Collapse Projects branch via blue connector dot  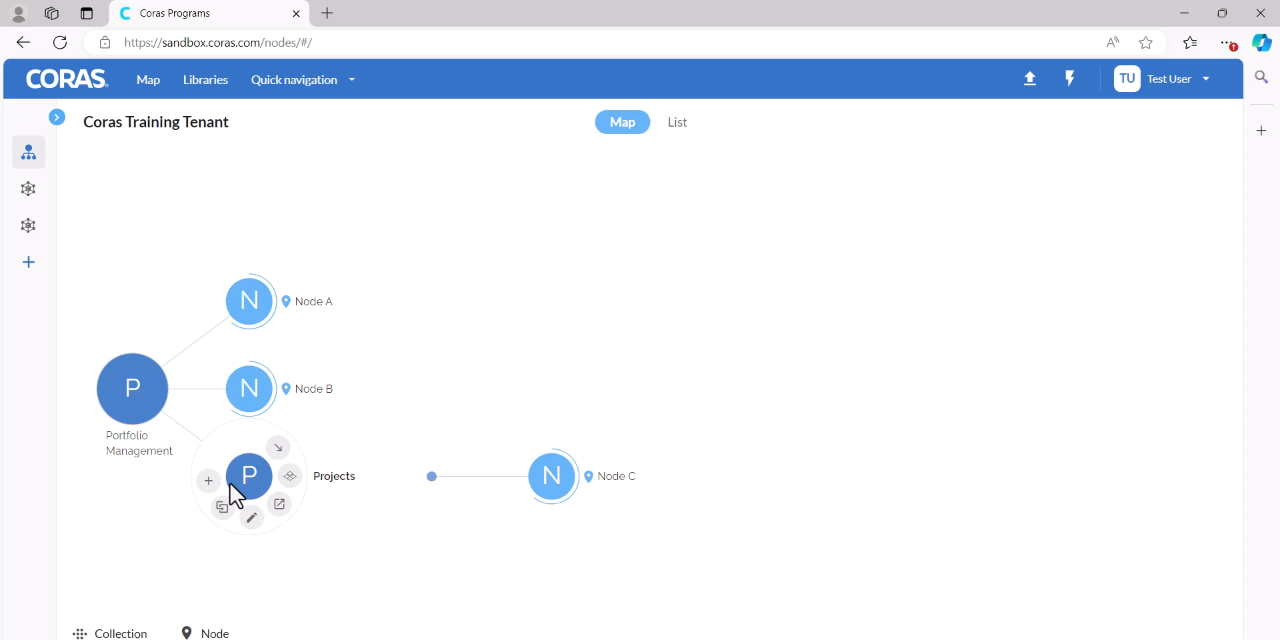coord(432,476)
